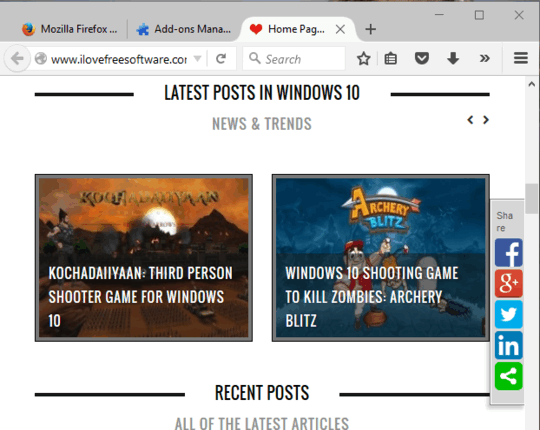The image size is (540, 430).
Task: Go back using the browser back arrow
Action: (x=17, y=59)
